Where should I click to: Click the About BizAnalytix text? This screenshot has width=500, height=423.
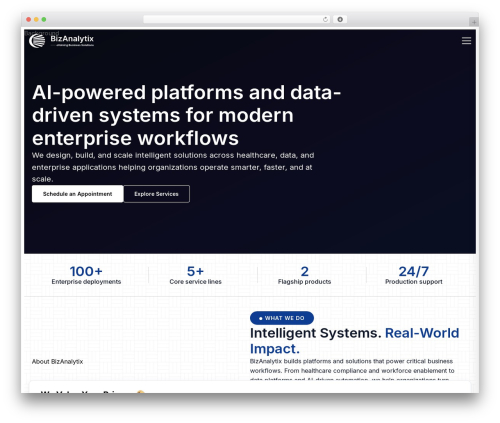coord(57,362)
